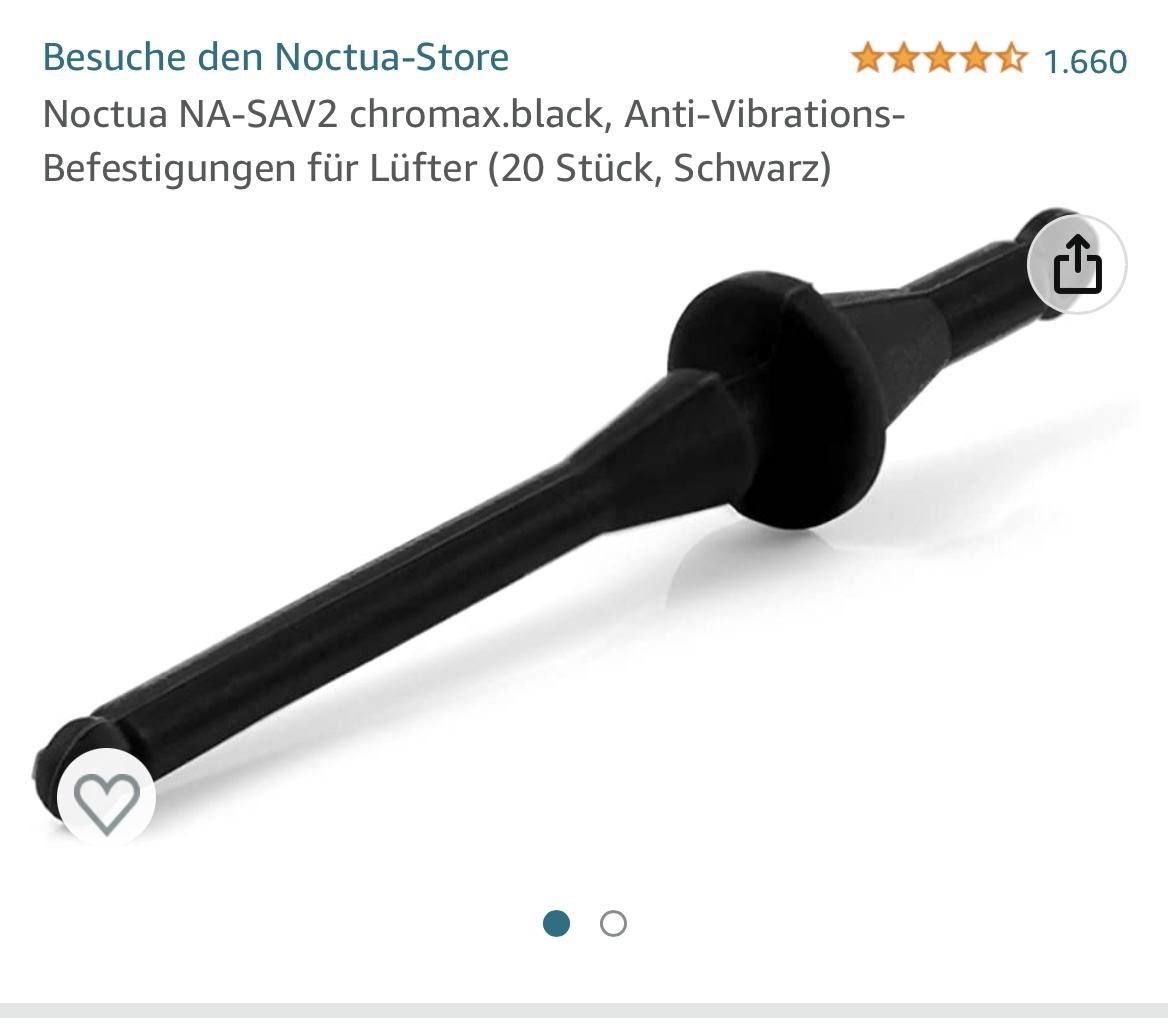Switch to second image via empty dot
This screenshot has width=1168, height=1025.
[613, 924]
